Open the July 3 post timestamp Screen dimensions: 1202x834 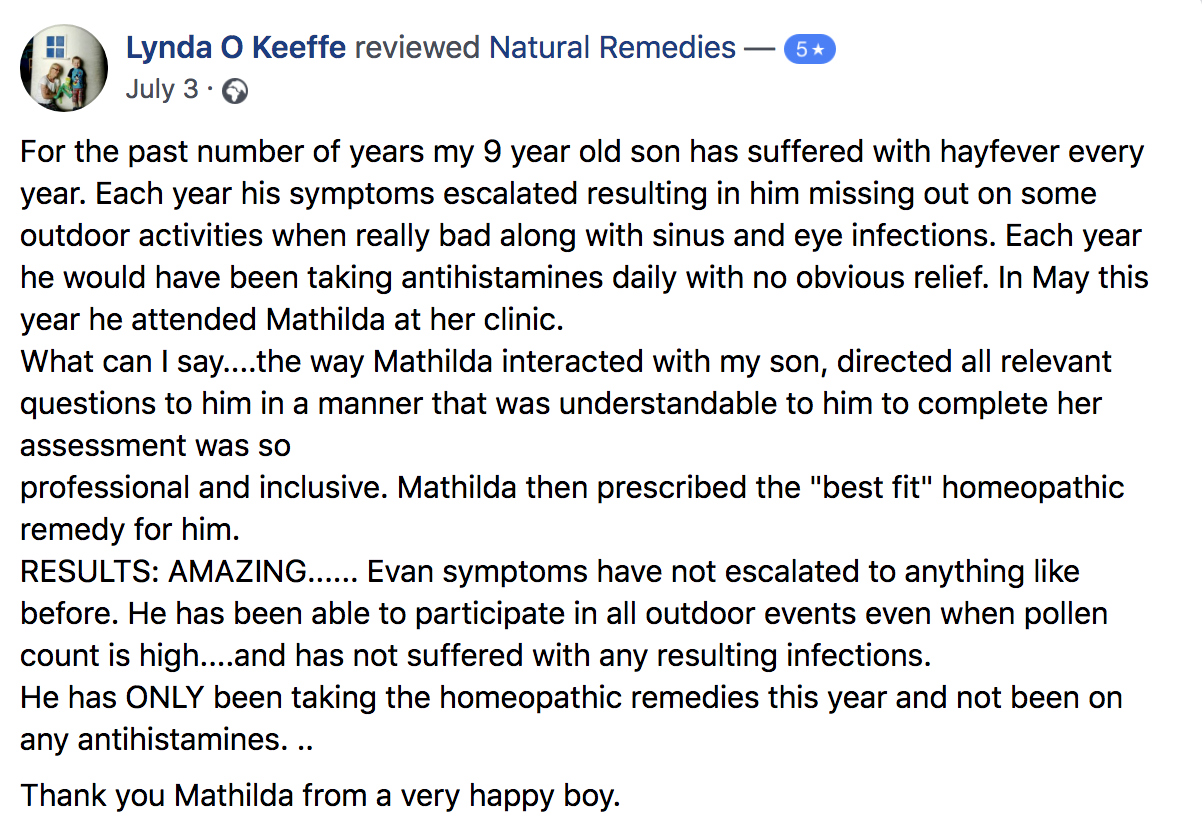coord(162,89)
